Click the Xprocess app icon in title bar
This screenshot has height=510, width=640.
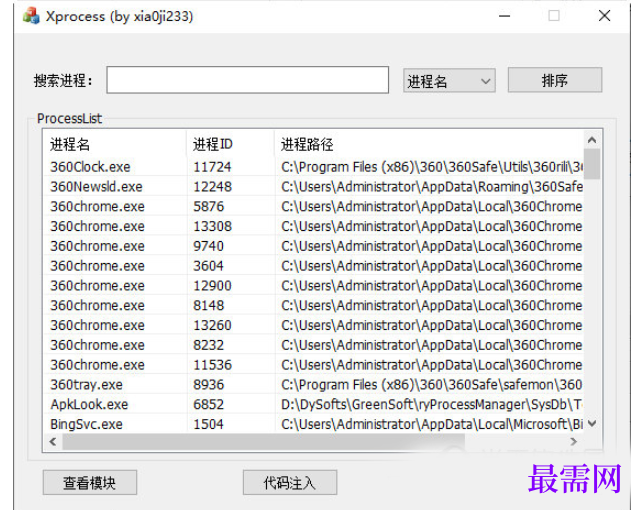pos(31,16)
